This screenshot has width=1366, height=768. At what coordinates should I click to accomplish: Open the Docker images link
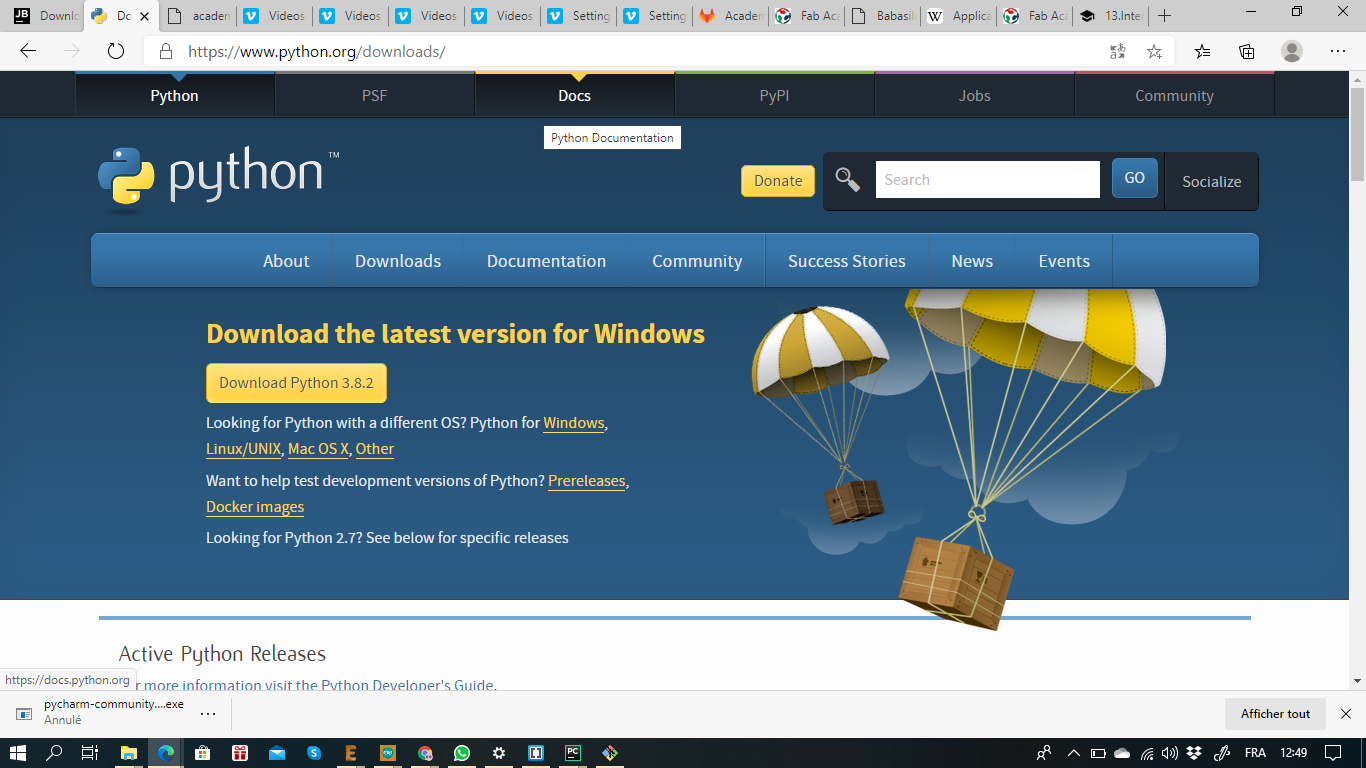(255, 507)
